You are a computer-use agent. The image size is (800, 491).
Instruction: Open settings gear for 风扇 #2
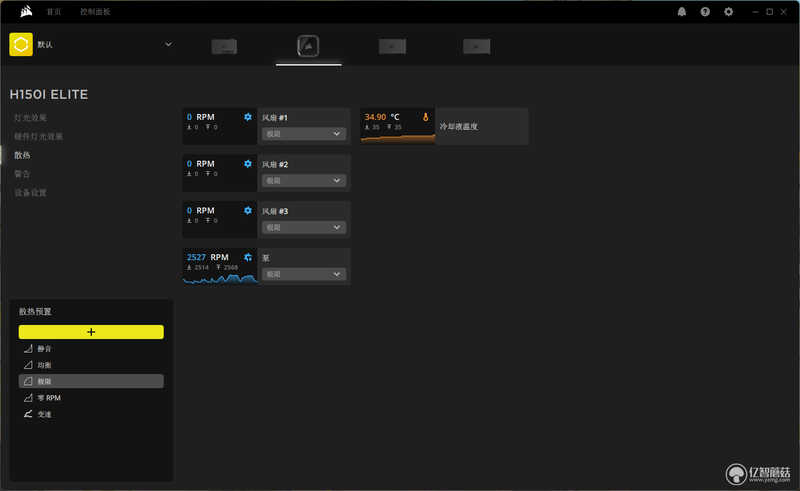tap(248, 164)
